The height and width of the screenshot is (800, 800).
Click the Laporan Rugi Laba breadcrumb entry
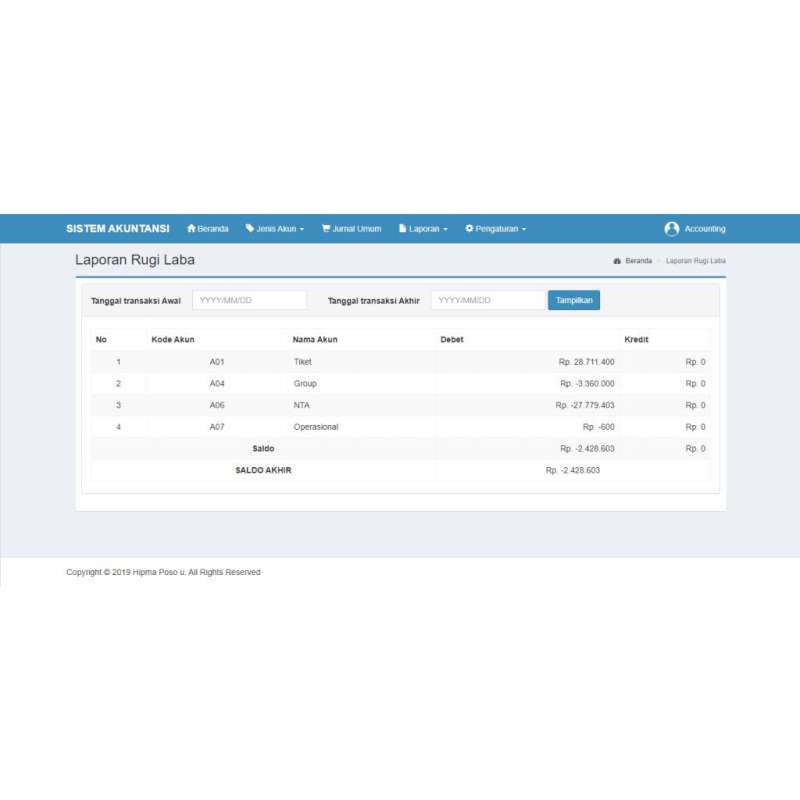[x=696, y=260]
